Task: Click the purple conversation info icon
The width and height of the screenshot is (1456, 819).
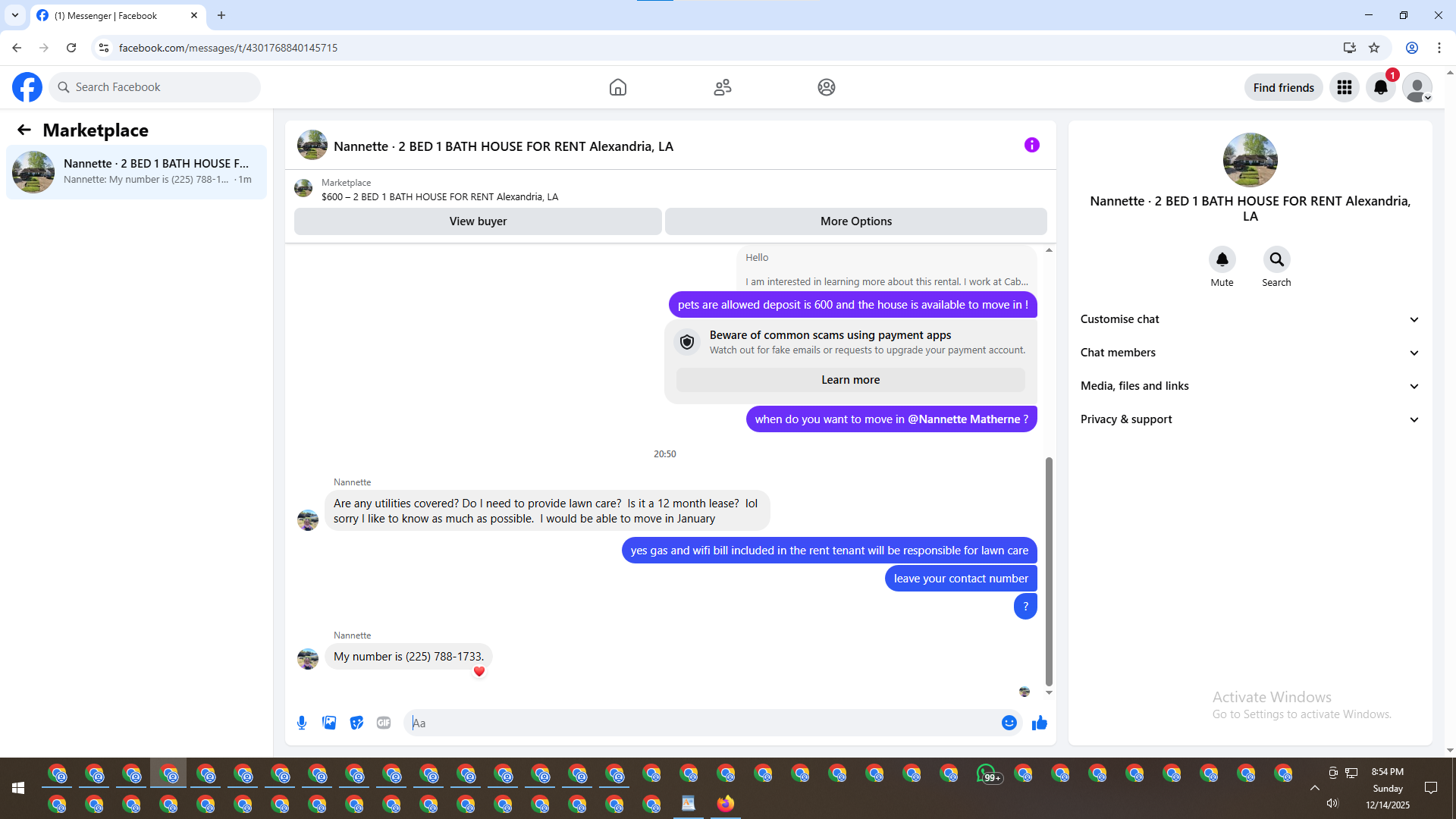Action: (x=1031, y=145)
